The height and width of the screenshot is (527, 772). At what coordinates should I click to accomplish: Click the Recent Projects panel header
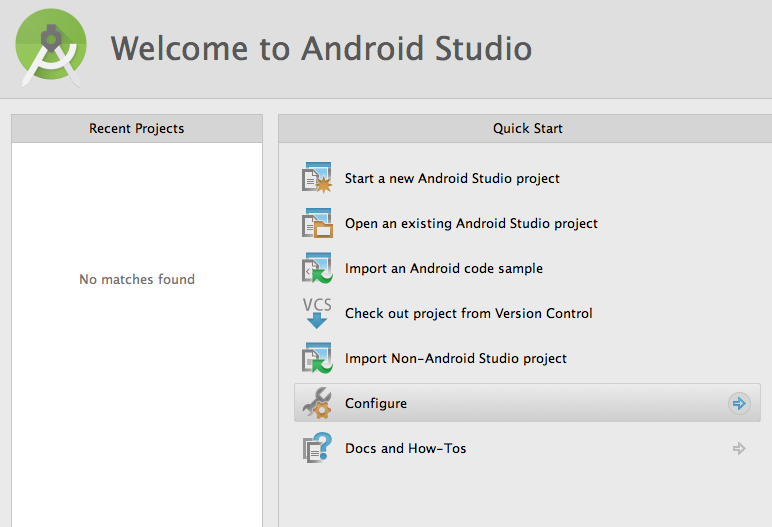click(x=137, y=129)
